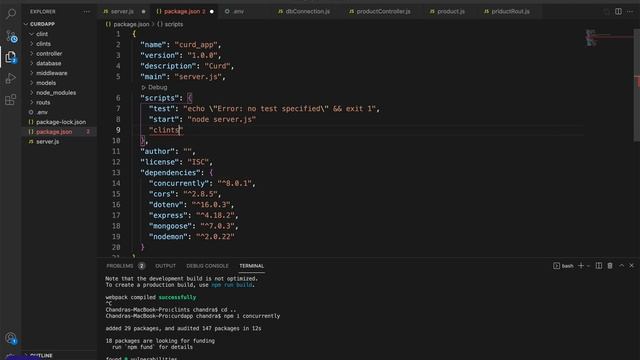Viewport: 640px width, 360px height.
Task: Click the "nodemon" dependency line
Action: tap(191, 237)
